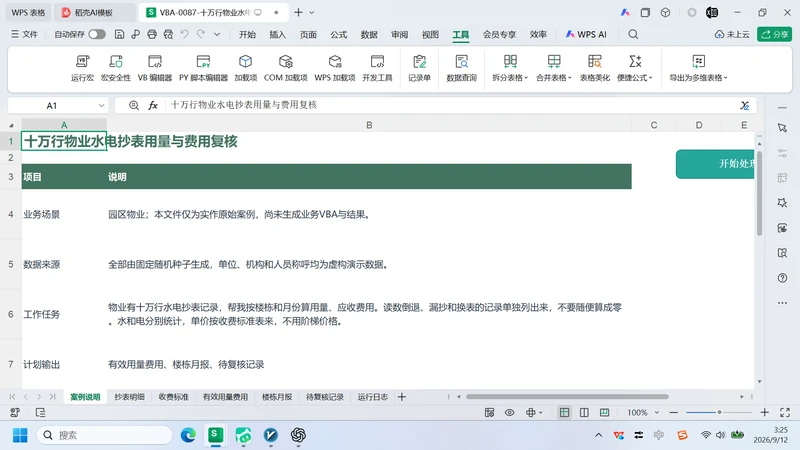Click 未上云 cloud status button
Viewport: 800px width, 450px height.
(732, 34)
